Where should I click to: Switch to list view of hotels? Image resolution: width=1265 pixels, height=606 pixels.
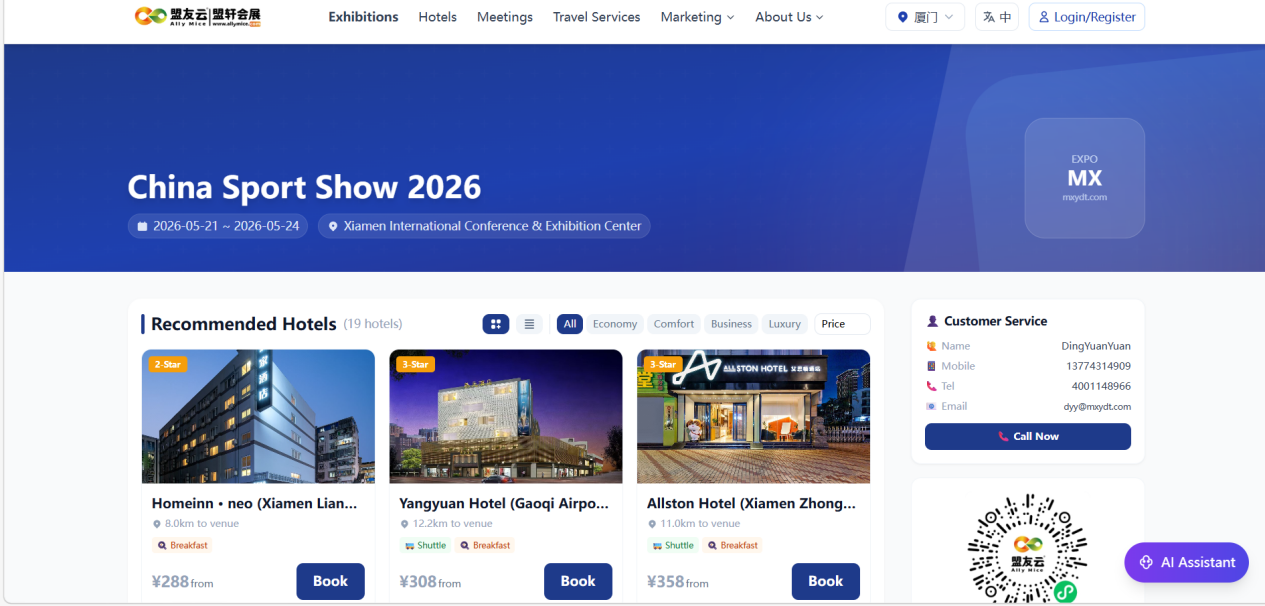(529, 324)
